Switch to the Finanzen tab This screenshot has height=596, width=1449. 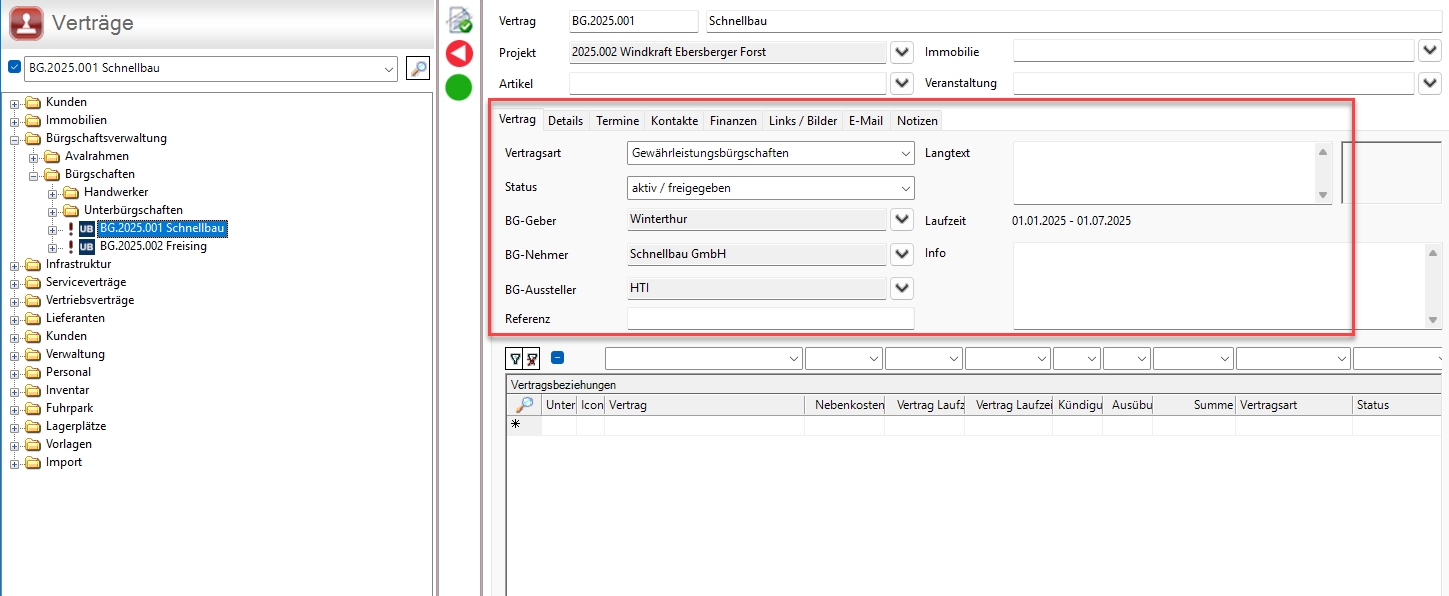tap(733, 121)
